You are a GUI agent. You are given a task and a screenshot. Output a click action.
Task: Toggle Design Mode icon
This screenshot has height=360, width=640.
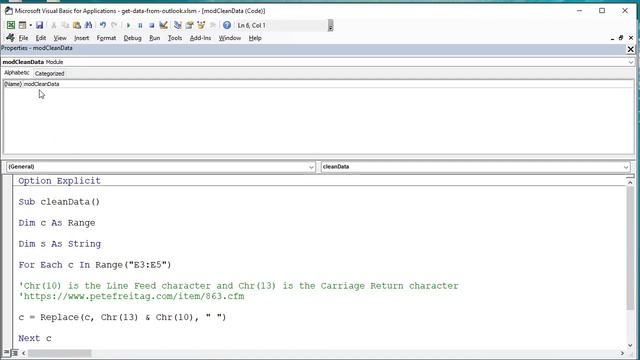pos(164,25)
